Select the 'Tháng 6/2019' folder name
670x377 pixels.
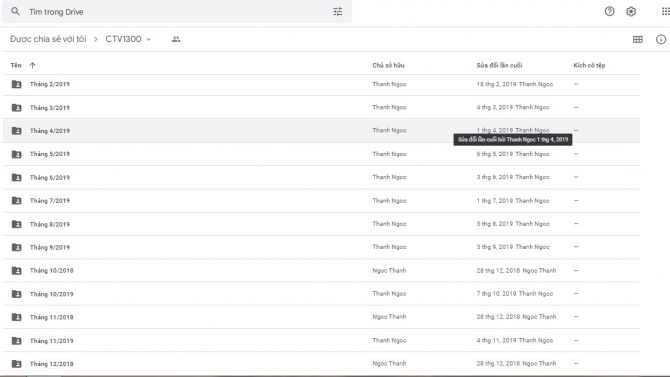click(50, 177)
